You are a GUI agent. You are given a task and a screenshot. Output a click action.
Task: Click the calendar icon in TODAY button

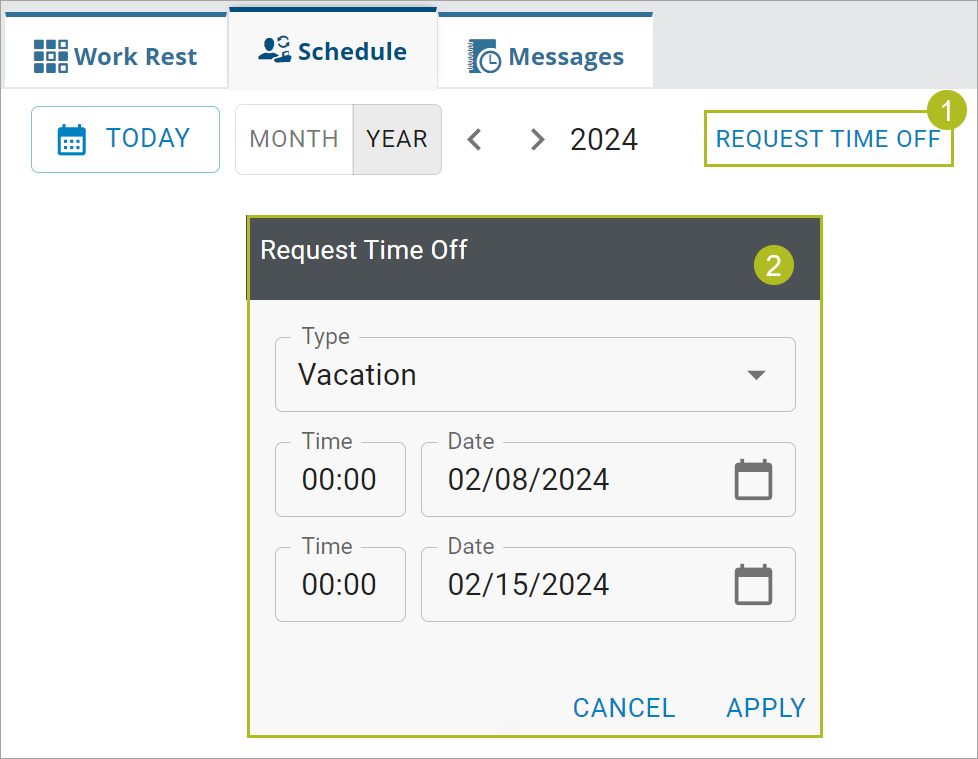pos(72,139)
